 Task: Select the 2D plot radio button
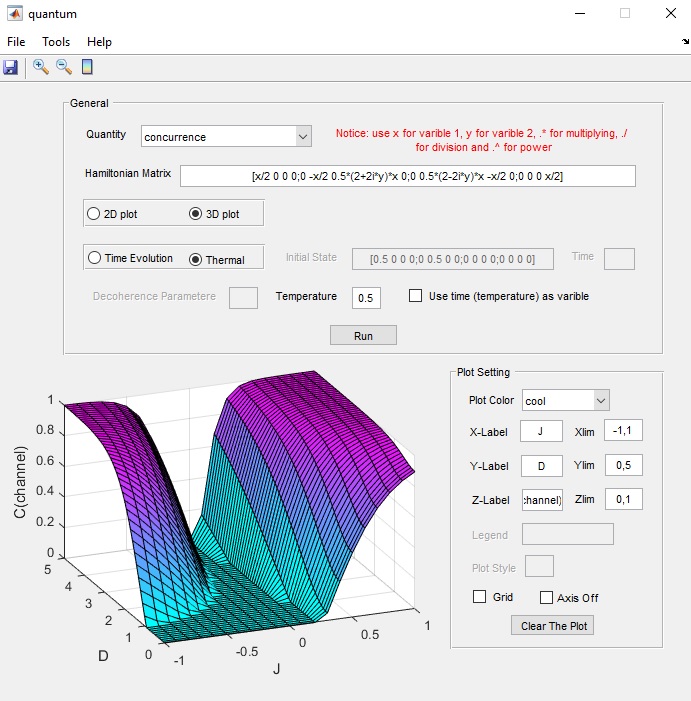tap(95, 213)
